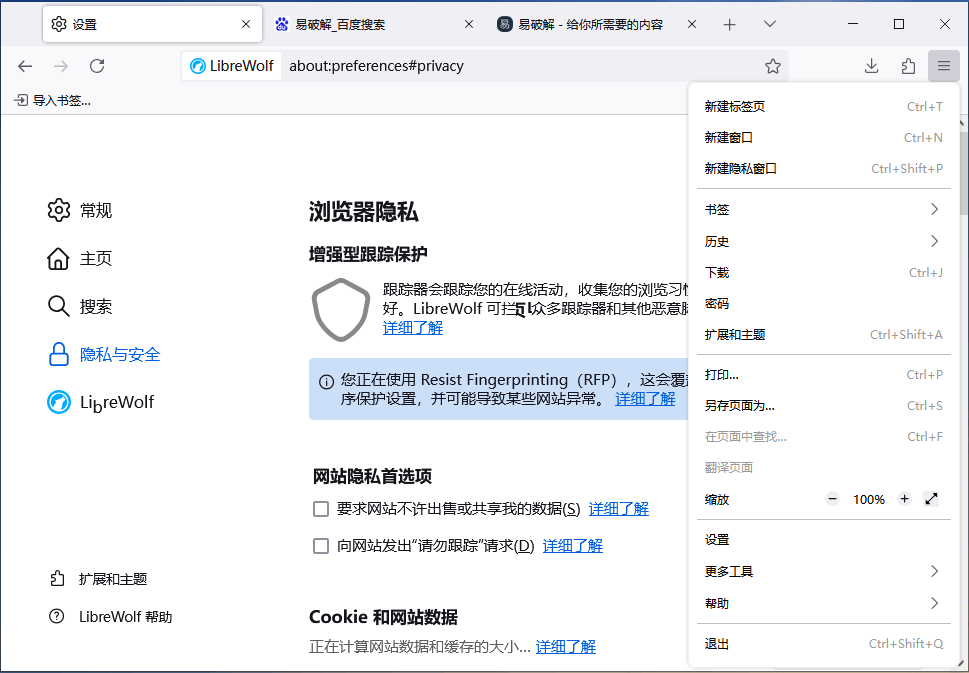Click 详细了解 link under Cookie 和网站数据
Image resolution: width=969 pixels, height=673 pixels.
coord(565,647)
